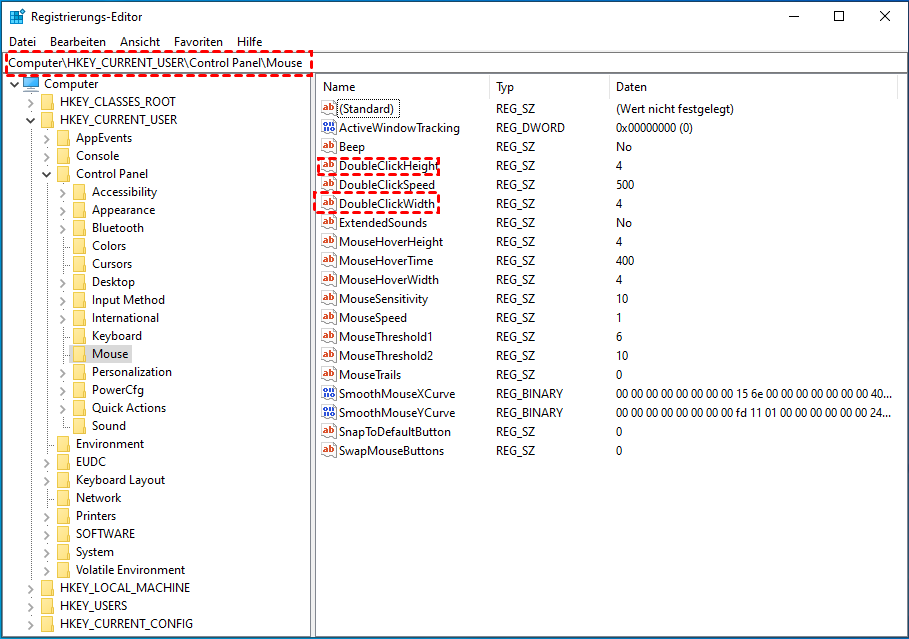909x639 pixels.
Task: Select the Quick Actions key
Action: (x=129, y=408)
